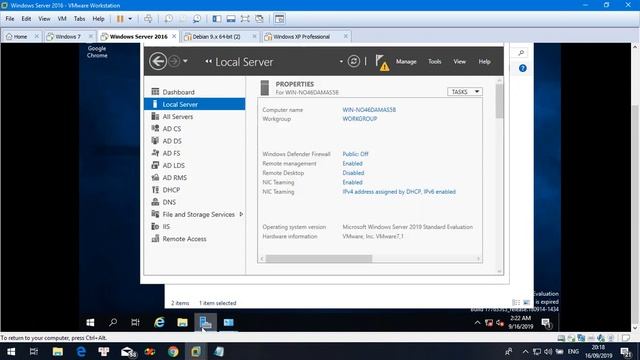The width and height of the screenshot is (640, 360).
Task: Open File Explorer in guest taskbar
Action: (182, 322)
